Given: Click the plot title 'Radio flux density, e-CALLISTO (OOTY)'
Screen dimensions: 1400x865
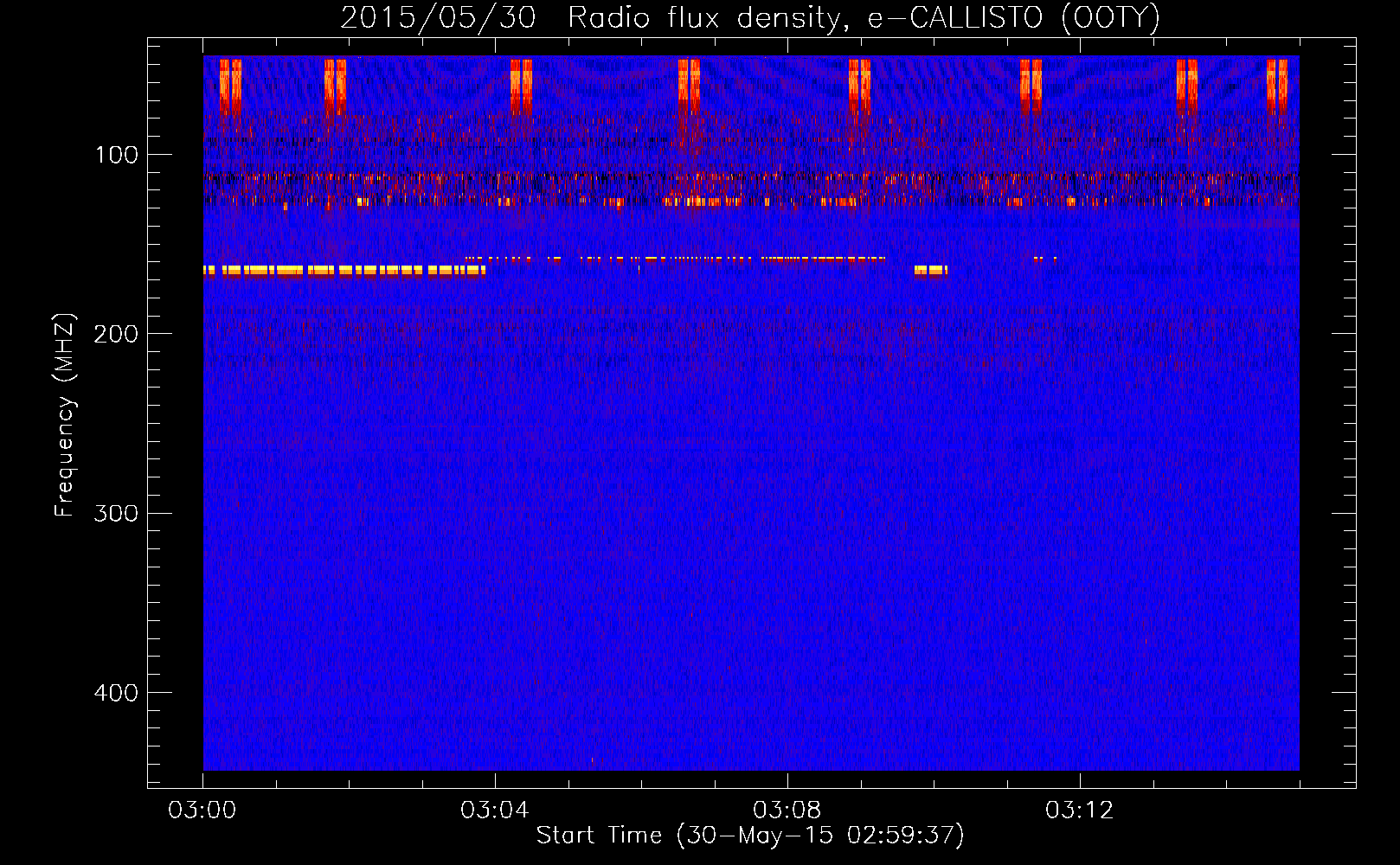Looking at the screenshot, I should [x=864, y=18].
